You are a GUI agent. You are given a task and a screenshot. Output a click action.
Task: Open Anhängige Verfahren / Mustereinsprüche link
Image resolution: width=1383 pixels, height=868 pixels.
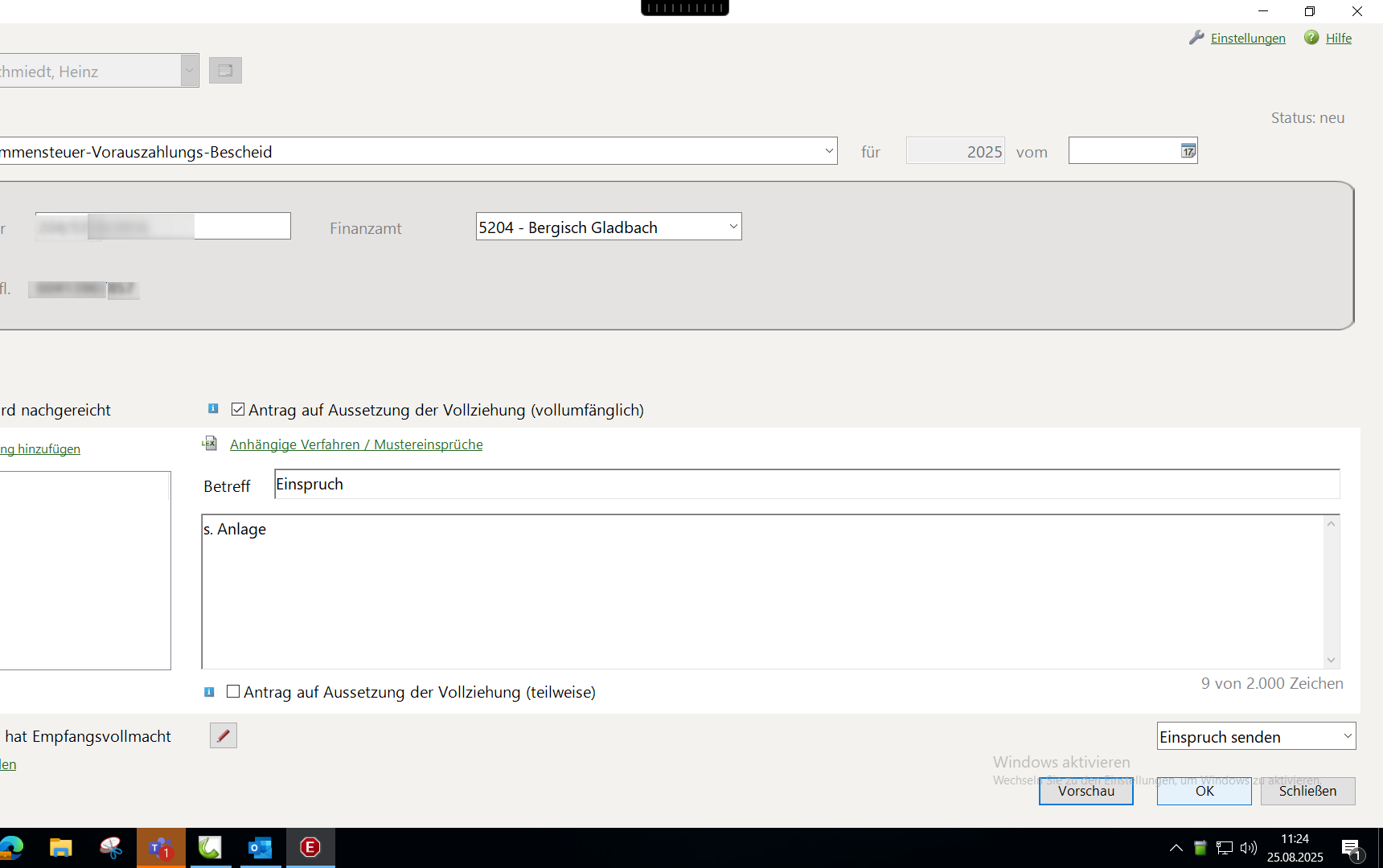click(x=356, y=444)
